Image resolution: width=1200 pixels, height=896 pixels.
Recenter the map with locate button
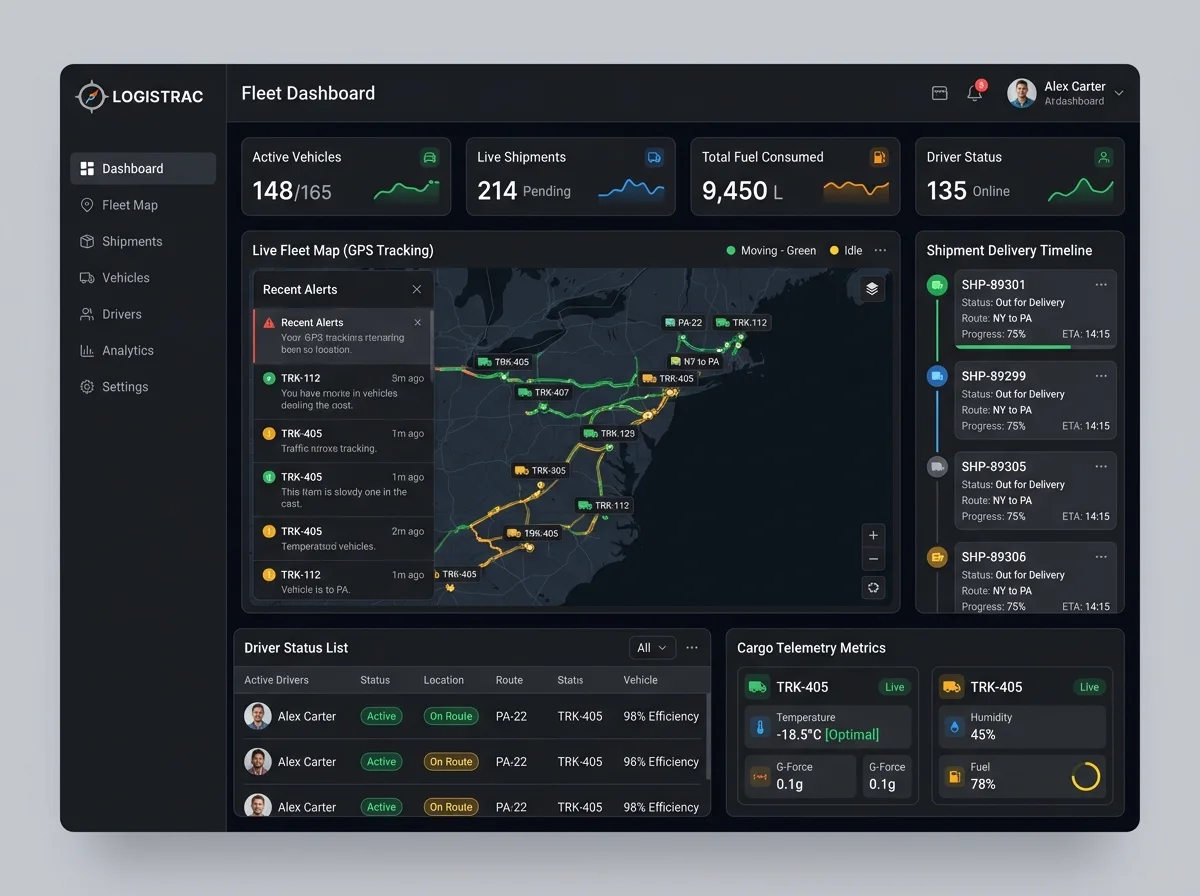coord(873,588)
